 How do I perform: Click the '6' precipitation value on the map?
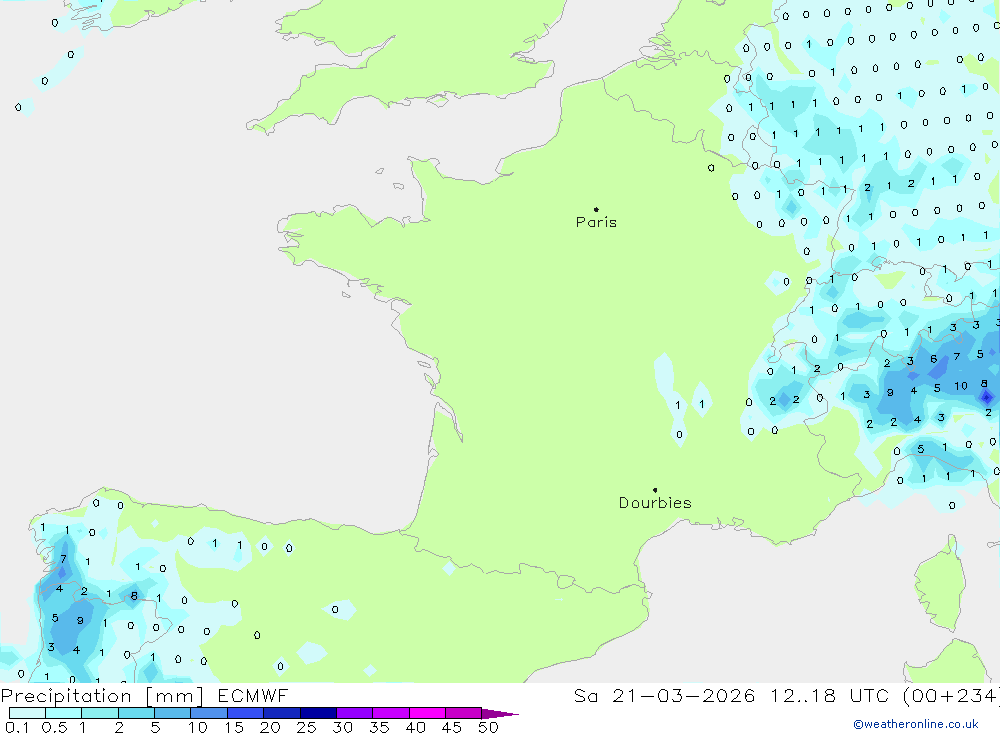(934, 359)
